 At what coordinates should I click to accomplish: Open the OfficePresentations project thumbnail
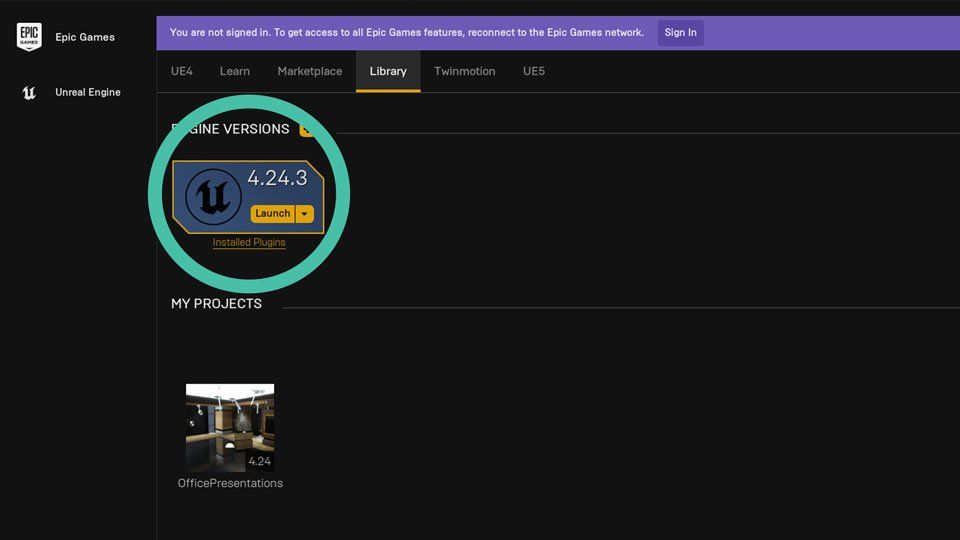click(x=230, y=428)
